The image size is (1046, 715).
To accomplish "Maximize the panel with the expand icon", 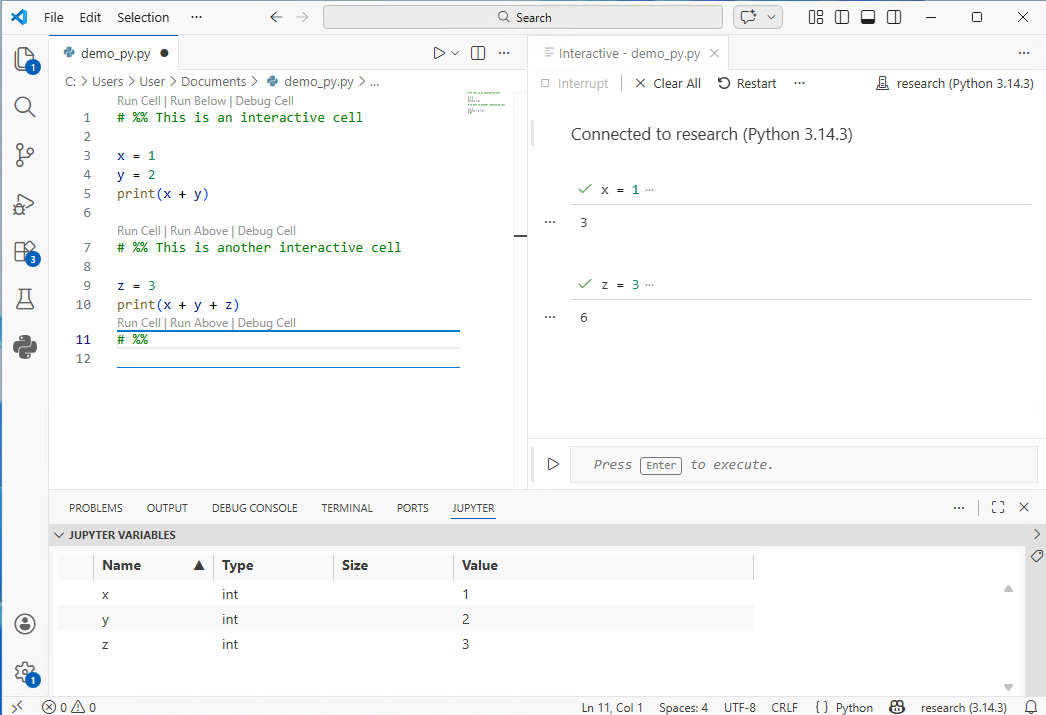I will point(997,507).
